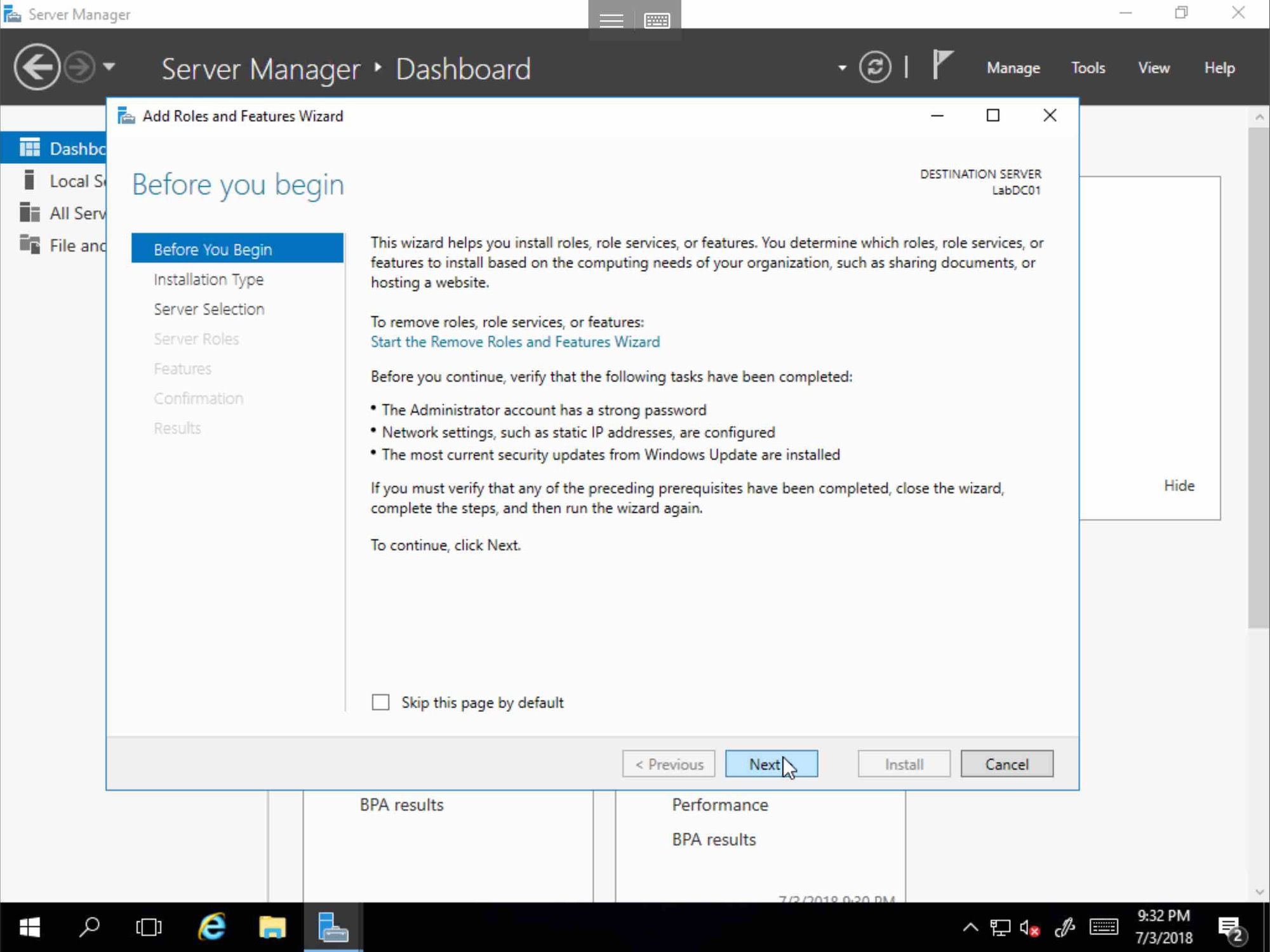Click the Server Manager back arrow

(x=37, y=67)
